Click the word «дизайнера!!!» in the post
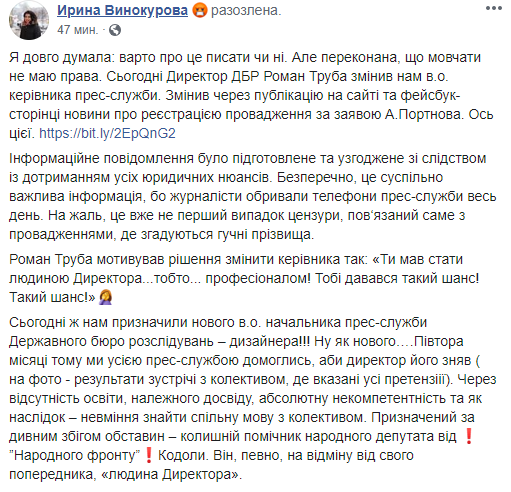Viewport: 511px width, 492px height. 269,341
